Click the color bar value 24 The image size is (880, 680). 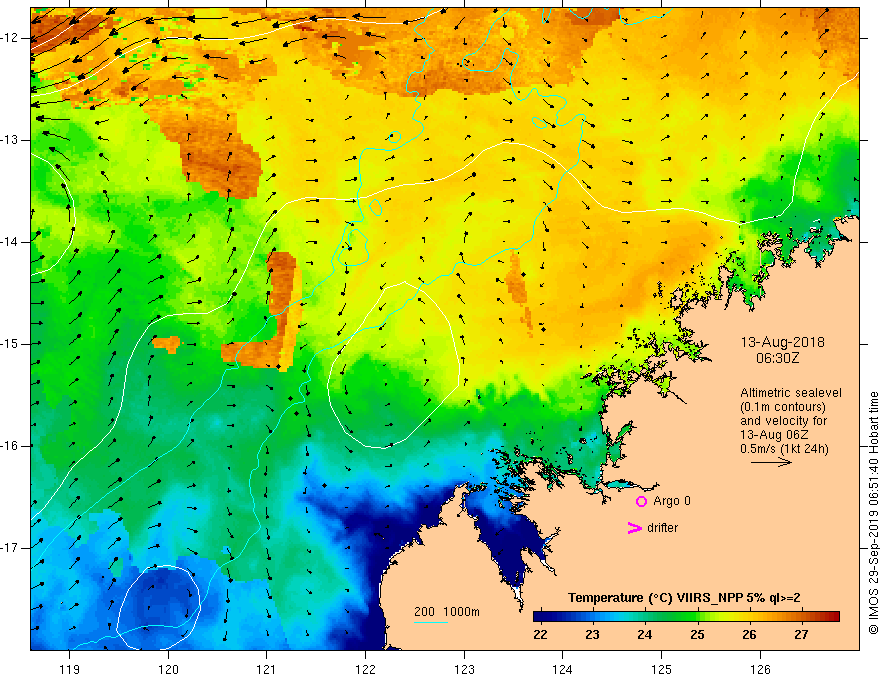(644, 635)
